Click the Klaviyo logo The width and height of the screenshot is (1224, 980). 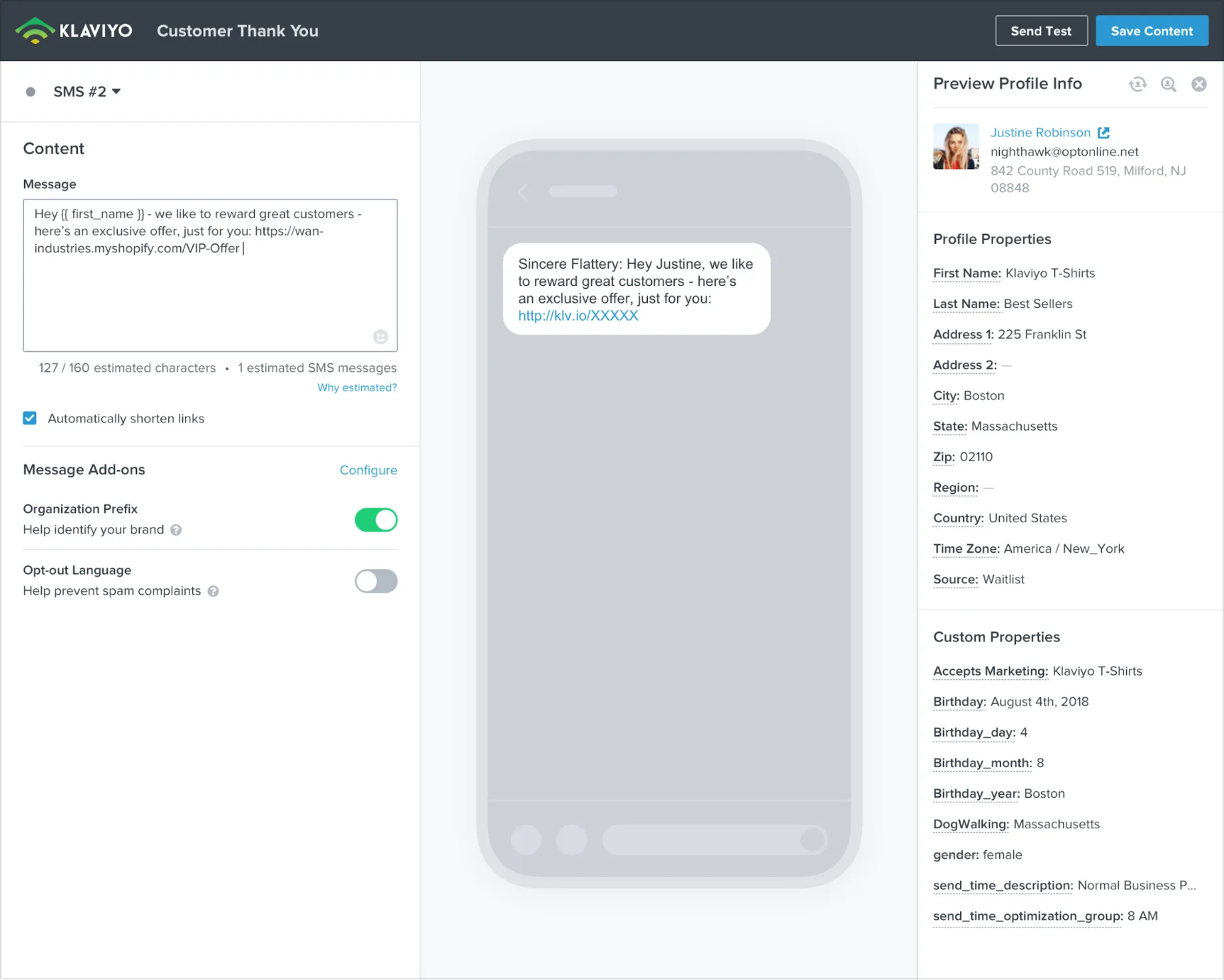click(x=74, y=31)
